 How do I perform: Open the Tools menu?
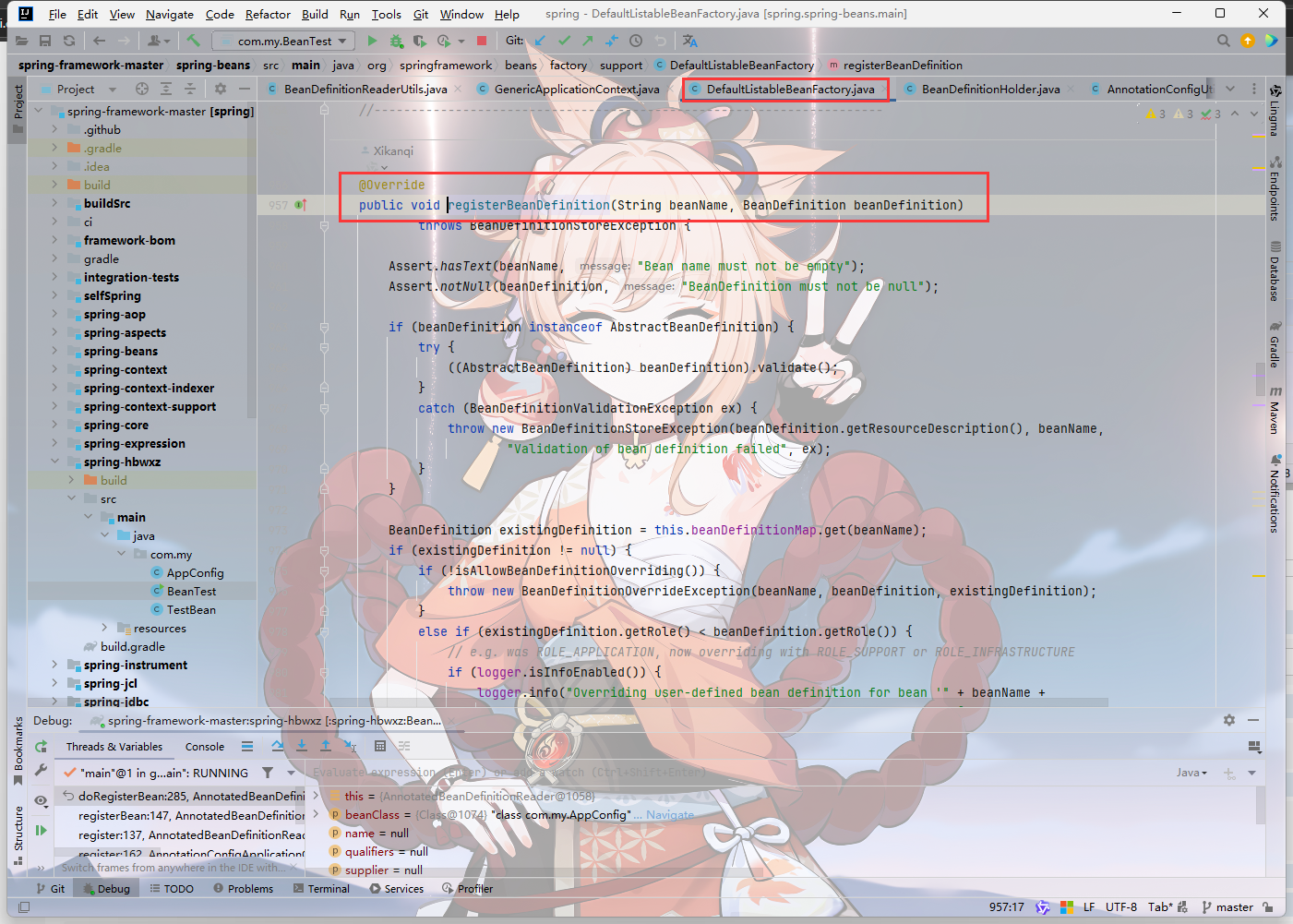pos(386,14)
